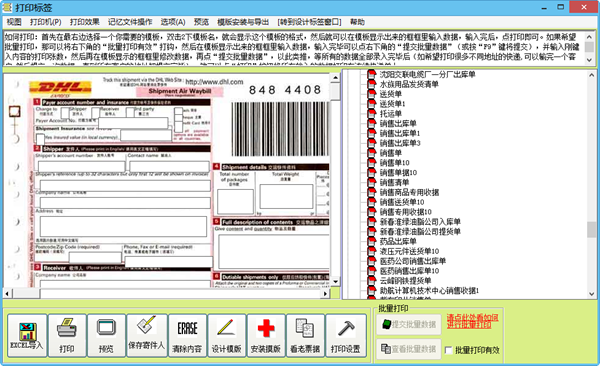Click the 打印 printer icon button
The image size is (600, 366).
coord(67,336)
